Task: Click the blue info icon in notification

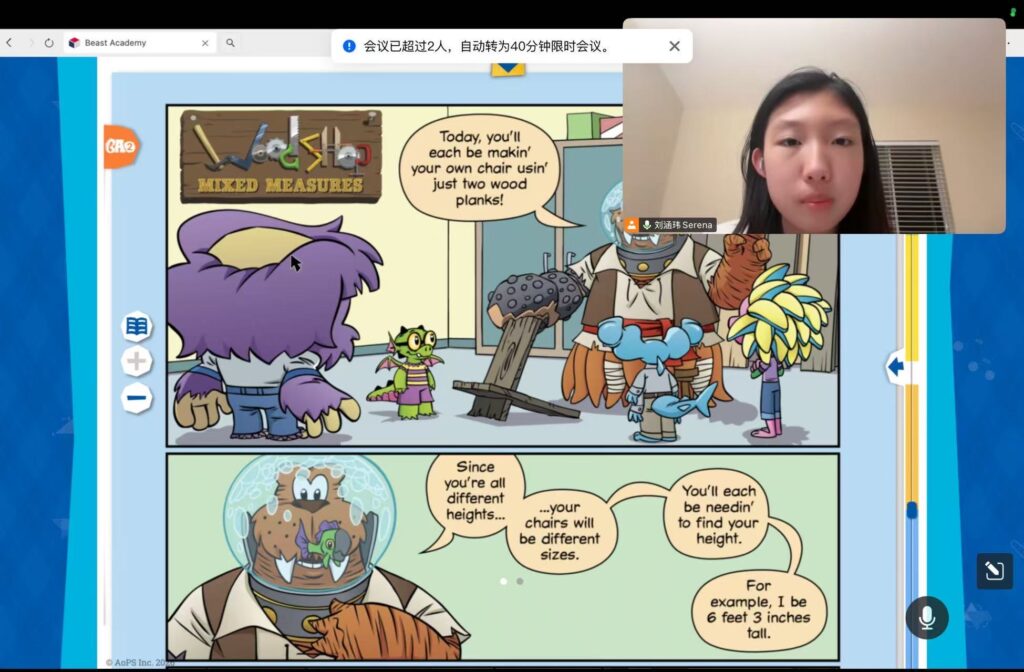Action: [x=349, y=46]
